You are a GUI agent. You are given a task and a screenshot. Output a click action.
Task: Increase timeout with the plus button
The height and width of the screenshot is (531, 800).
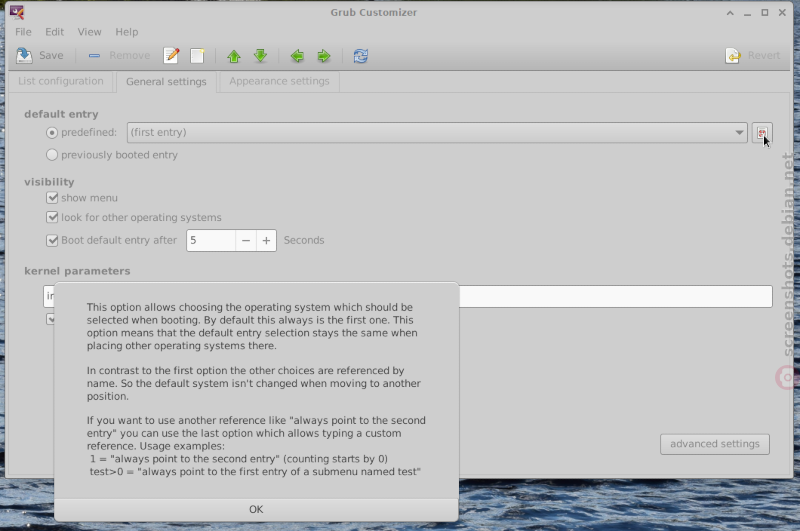click(x=266, y=240)
